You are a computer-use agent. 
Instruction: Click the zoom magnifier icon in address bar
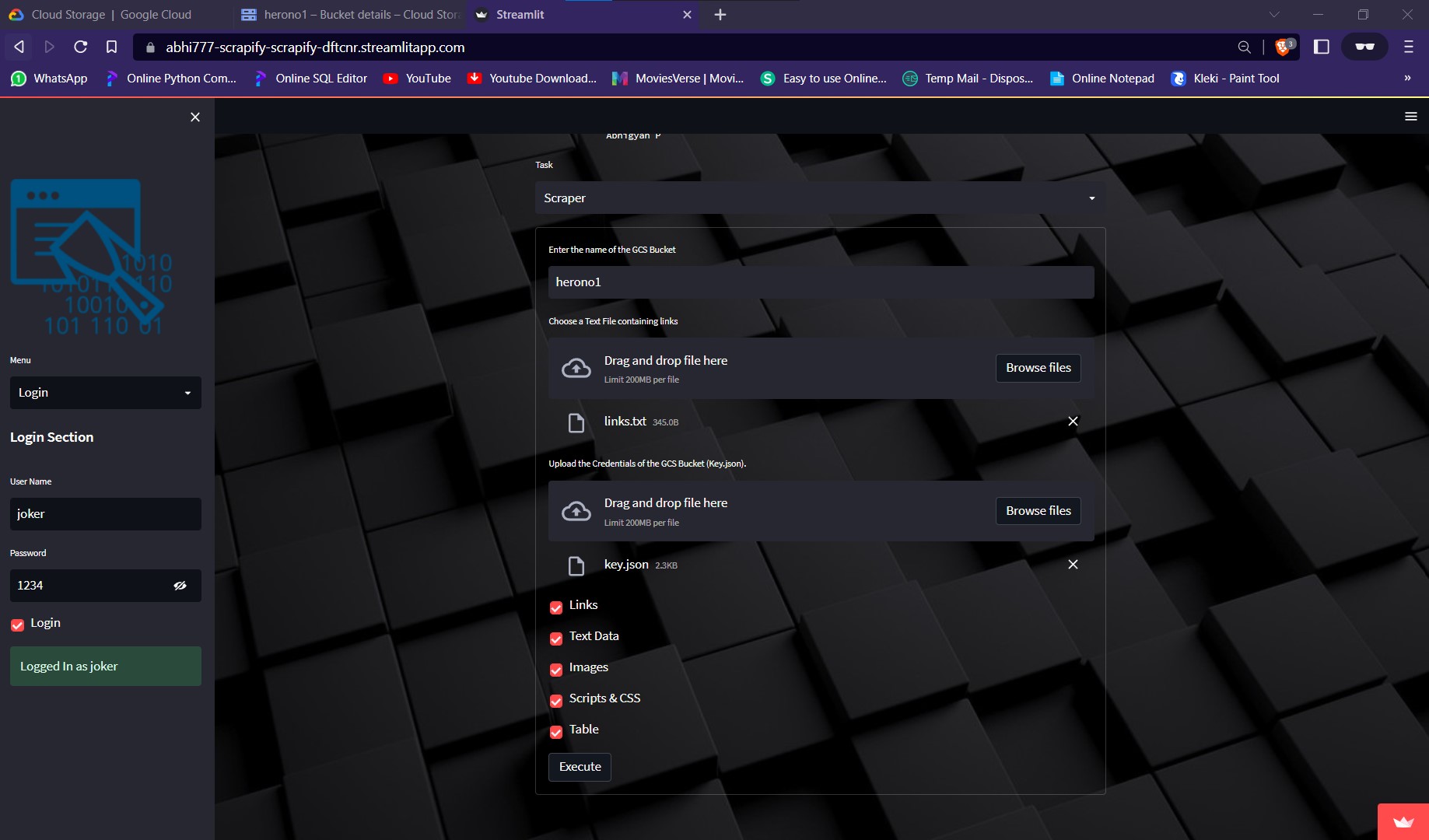pyautogui.click(x=1245, y=47)
